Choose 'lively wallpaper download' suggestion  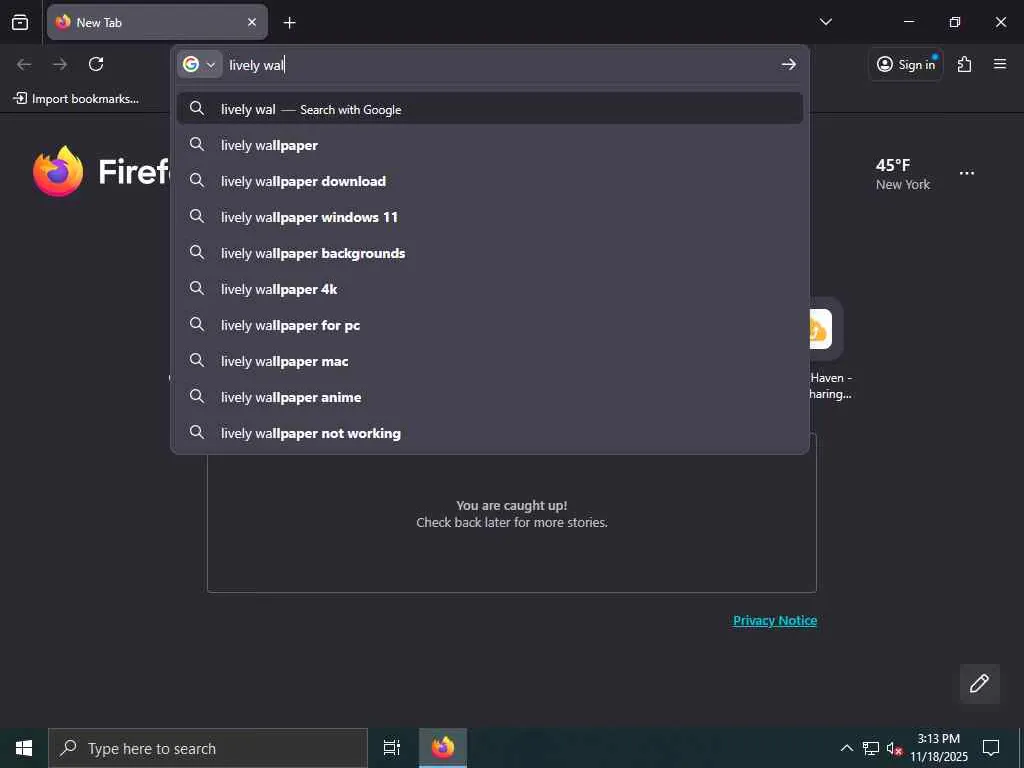490,181
